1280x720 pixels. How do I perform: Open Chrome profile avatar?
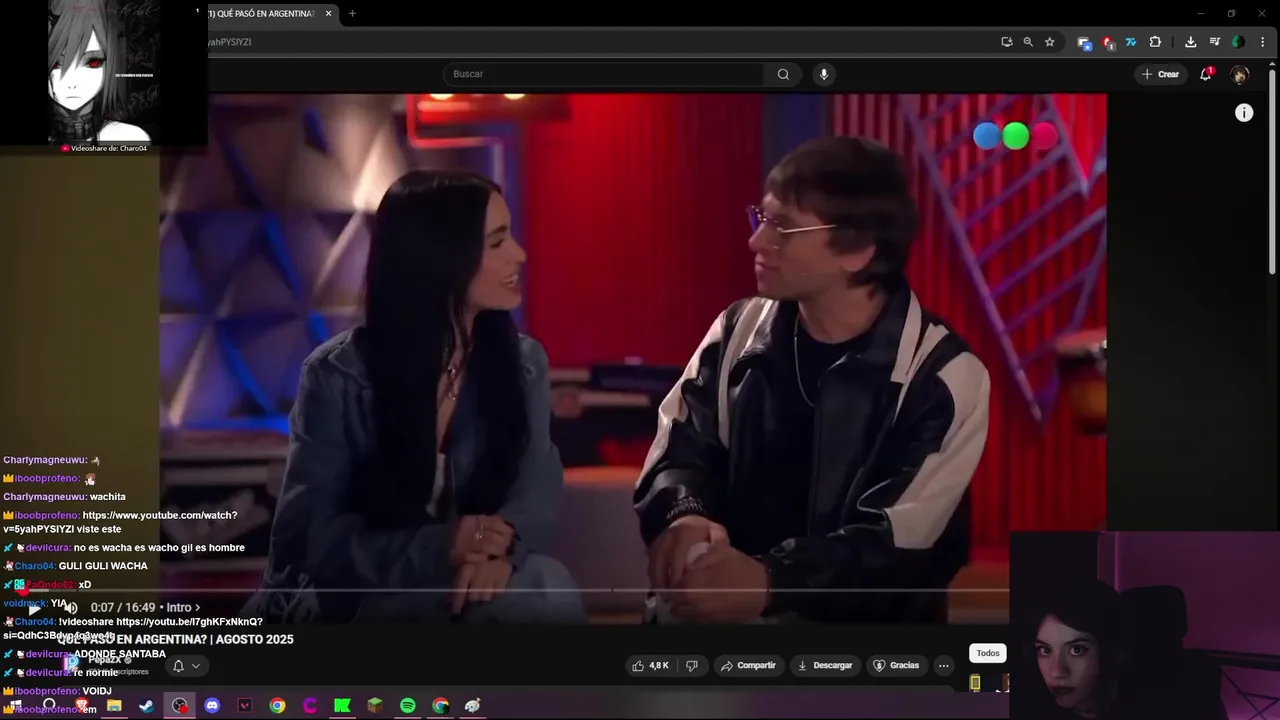pos(1238,42)
